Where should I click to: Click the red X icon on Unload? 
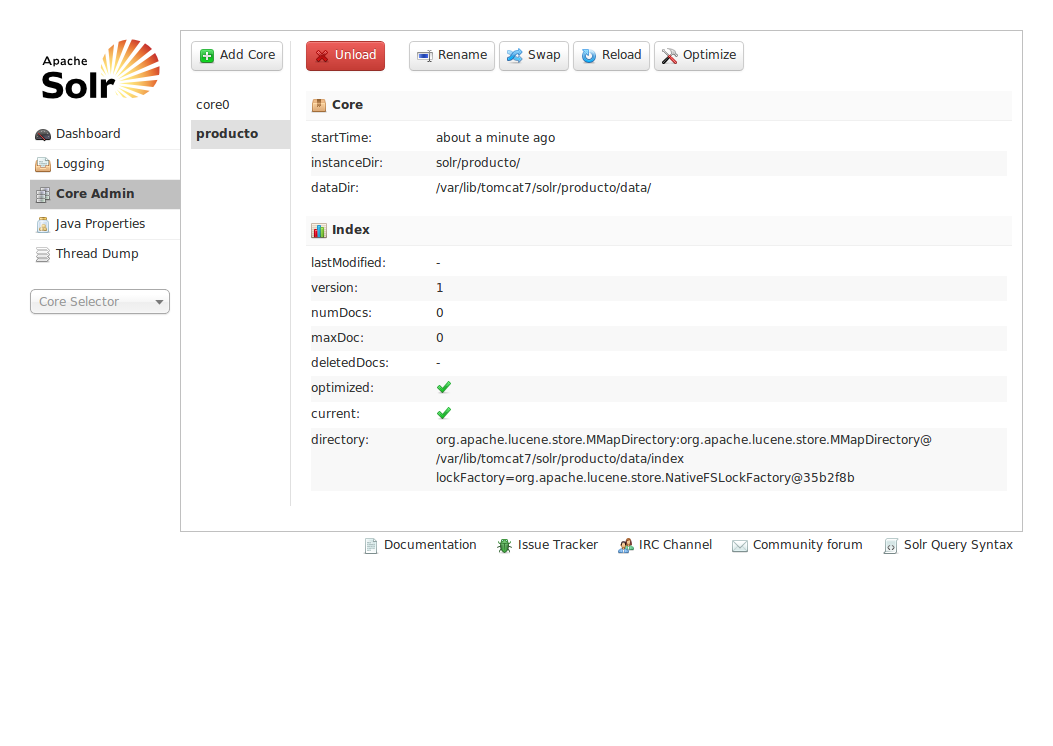click(x=322, y=56)
